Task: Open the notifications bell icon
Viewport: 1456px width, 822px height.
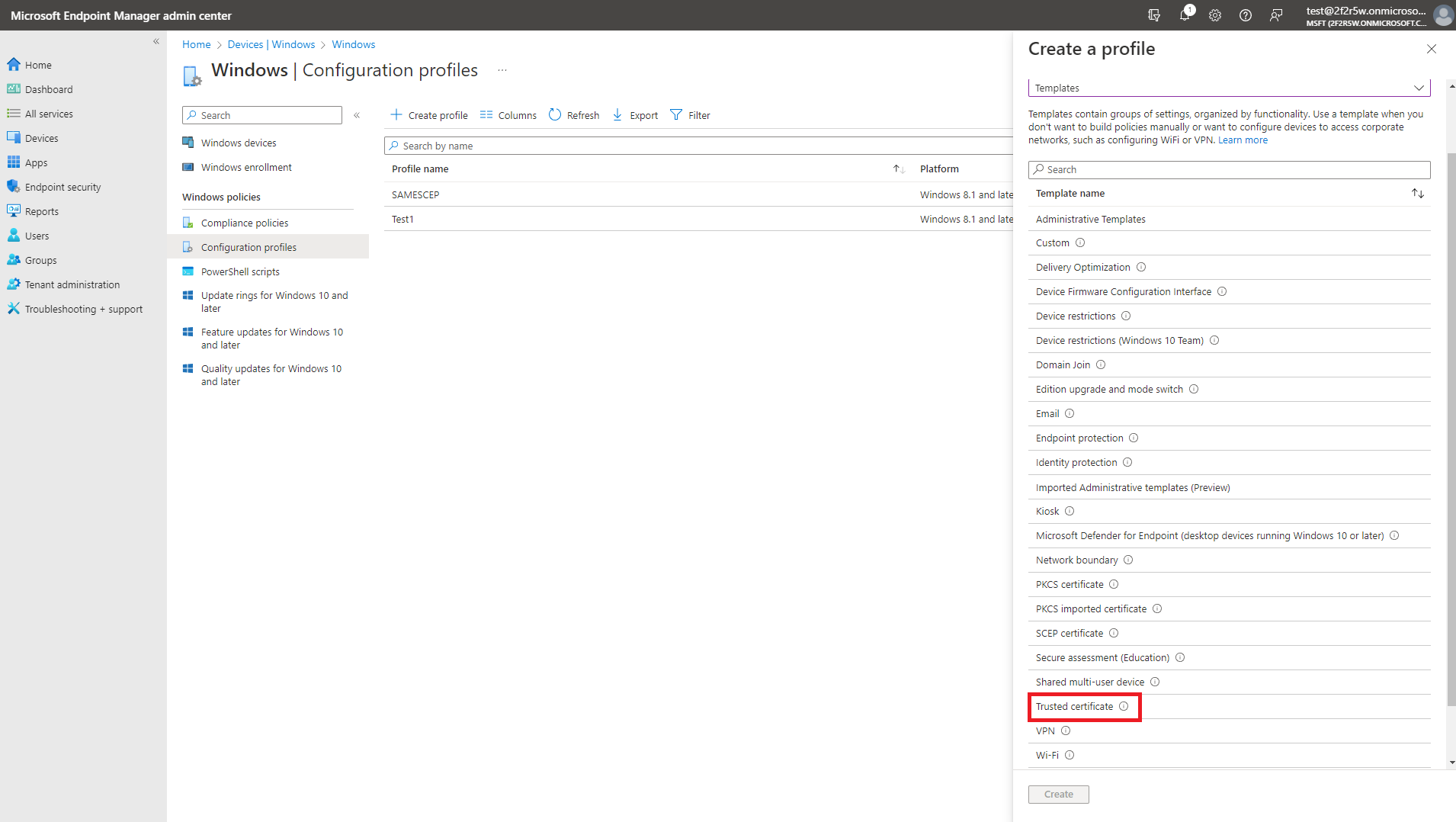Action: coord(1185,15)
